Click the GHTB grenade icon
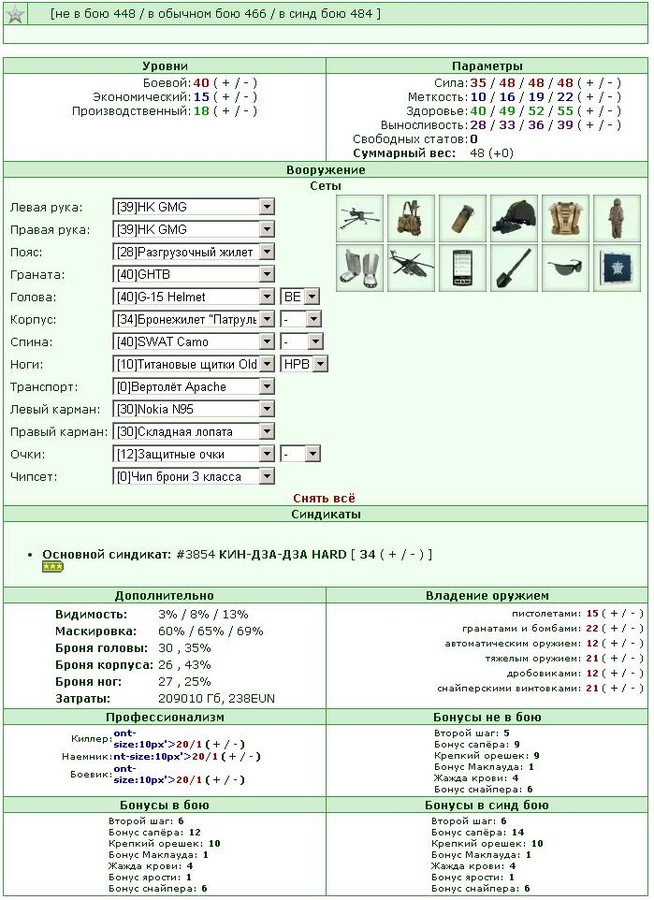Image resolution: width=654 pixels, height=900 pixels. tap(463, 218)
